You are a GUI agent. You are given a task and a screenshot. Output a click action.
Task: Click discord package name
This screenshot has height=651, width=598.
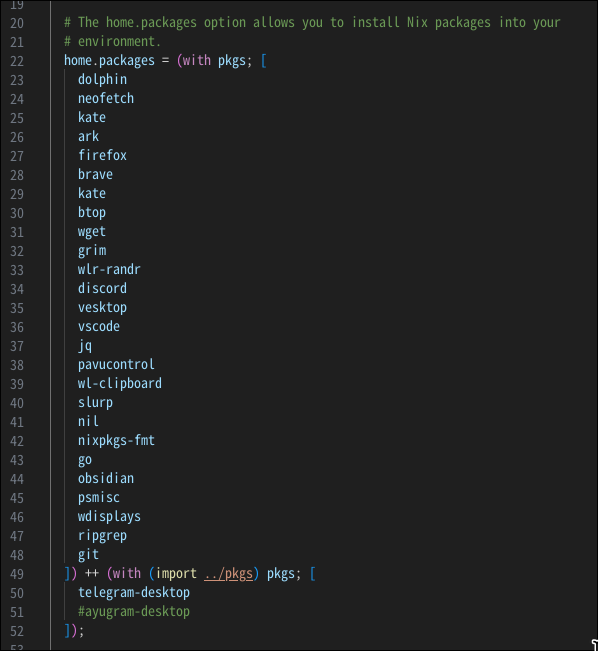(102, 289)
